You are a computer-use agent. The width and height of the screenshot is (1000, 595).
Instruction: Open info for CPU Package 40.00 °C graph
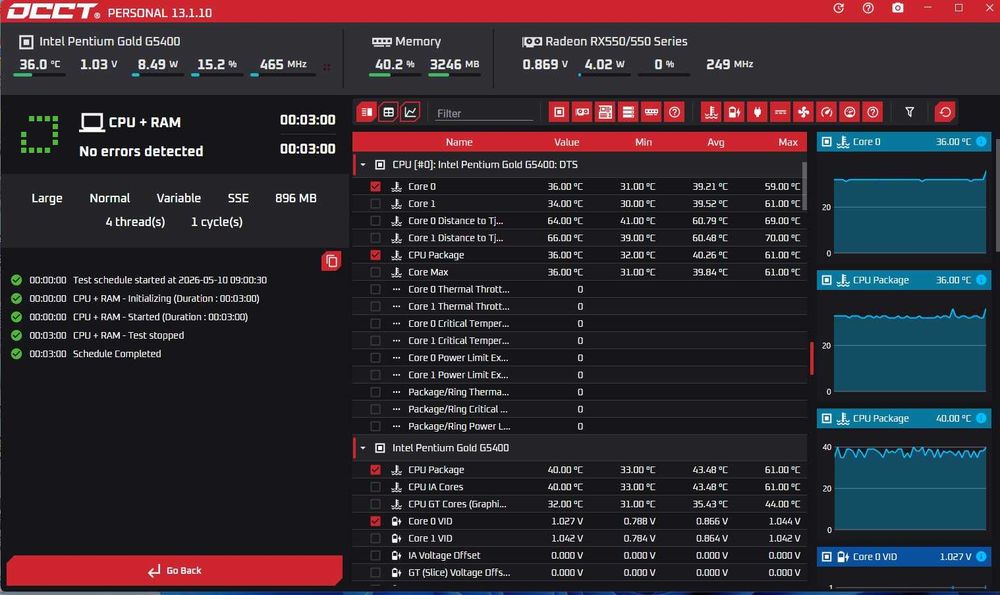click(981, 418)
